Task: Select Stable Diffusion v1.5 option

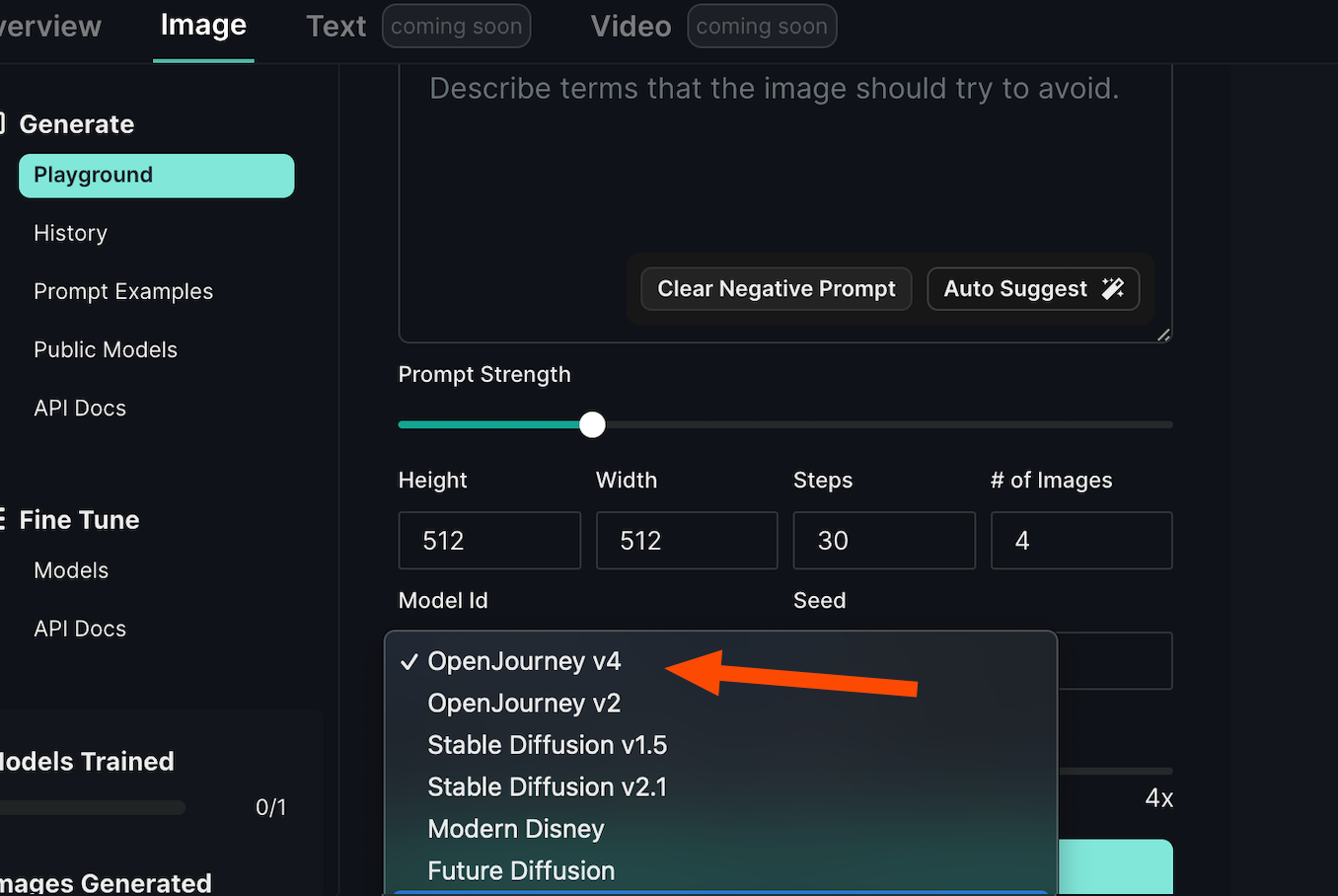Action: 548,745
